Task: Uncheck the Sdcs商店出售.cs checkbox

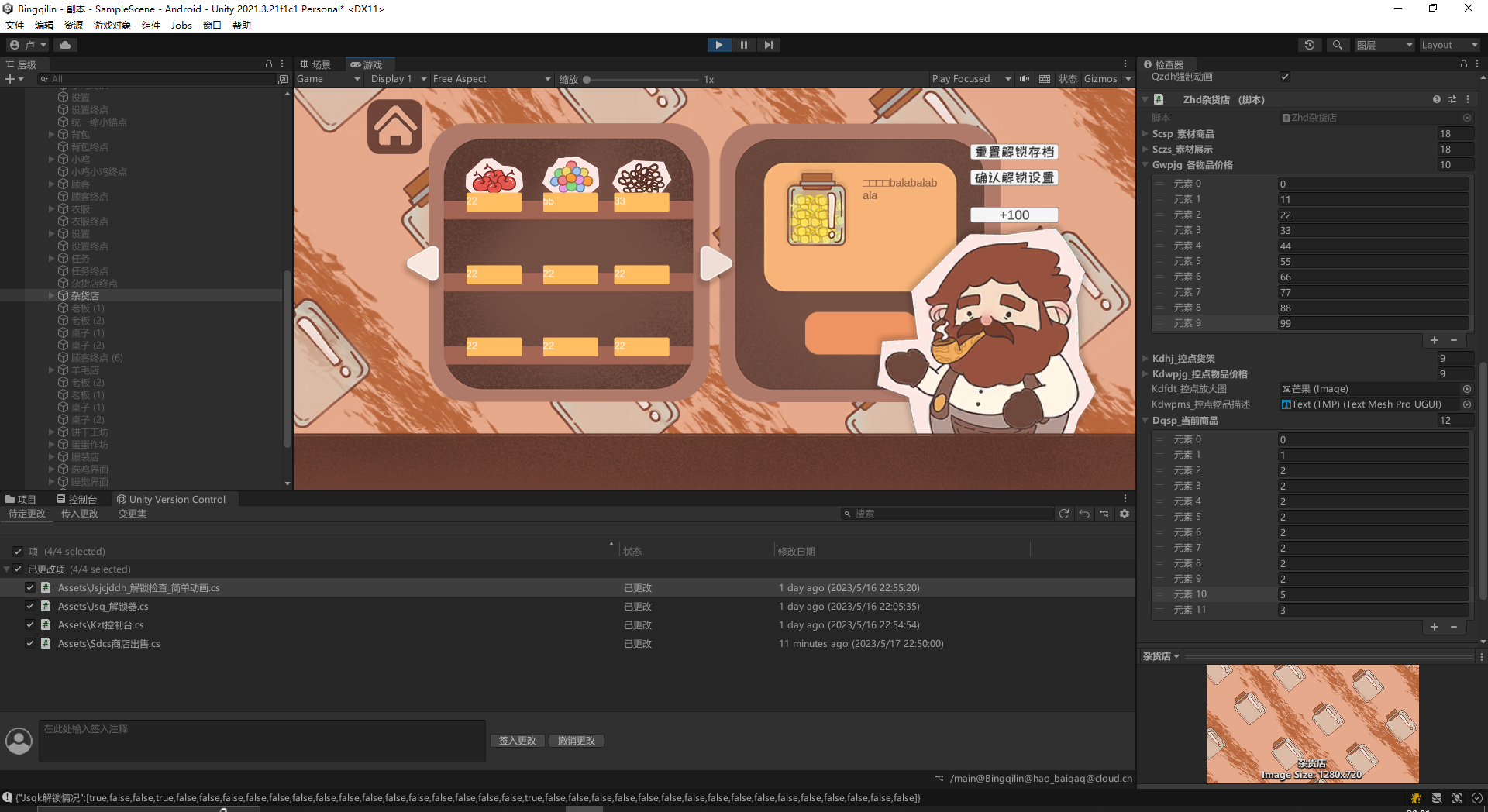Action: [30, 644]
